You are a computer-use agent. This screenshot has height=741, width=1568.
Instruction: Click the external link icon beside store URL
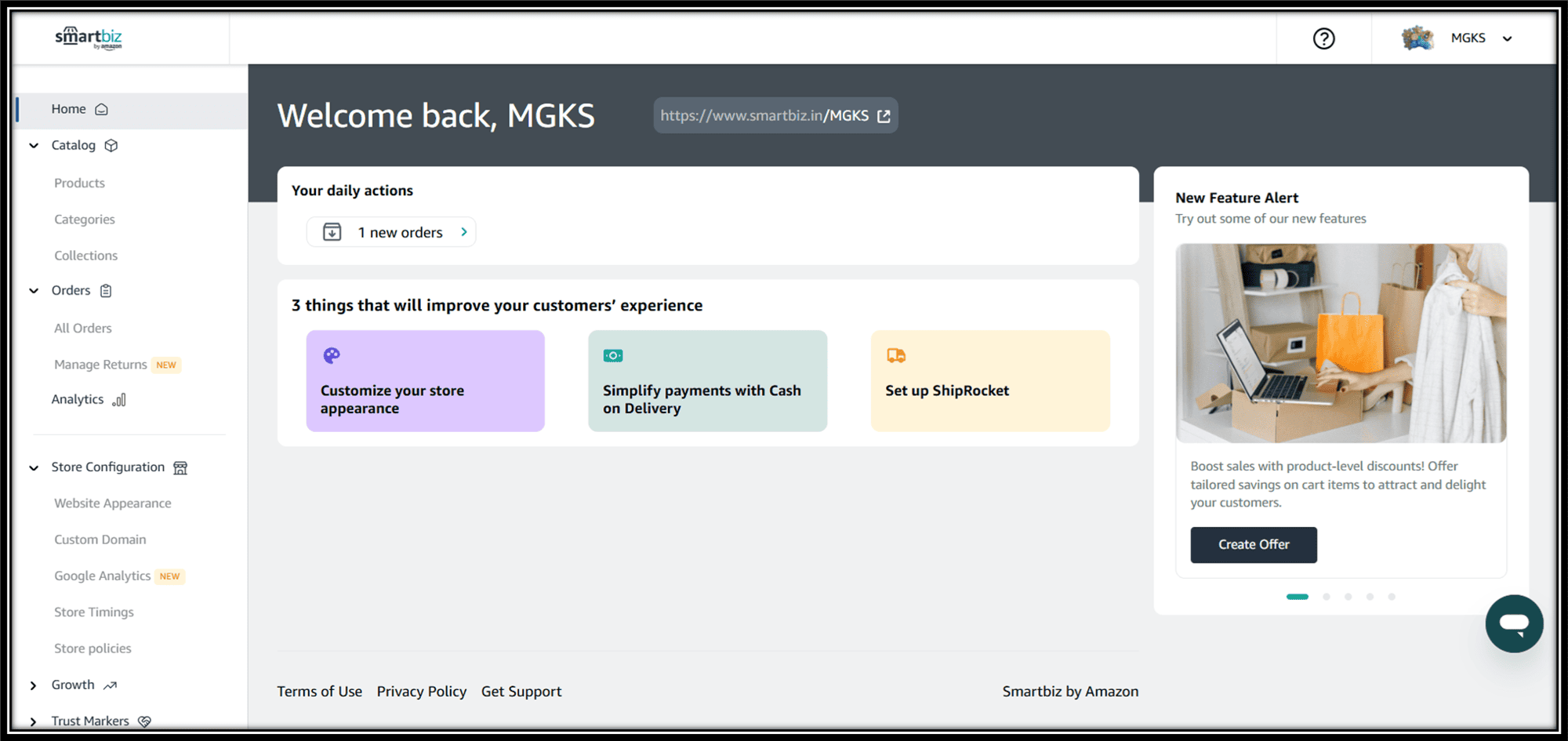884,116
